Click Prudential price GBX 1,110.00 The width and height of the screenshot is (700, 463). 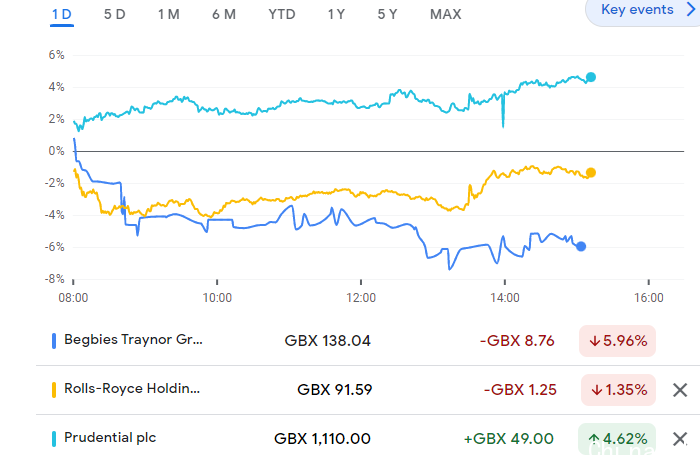(322, 438)
